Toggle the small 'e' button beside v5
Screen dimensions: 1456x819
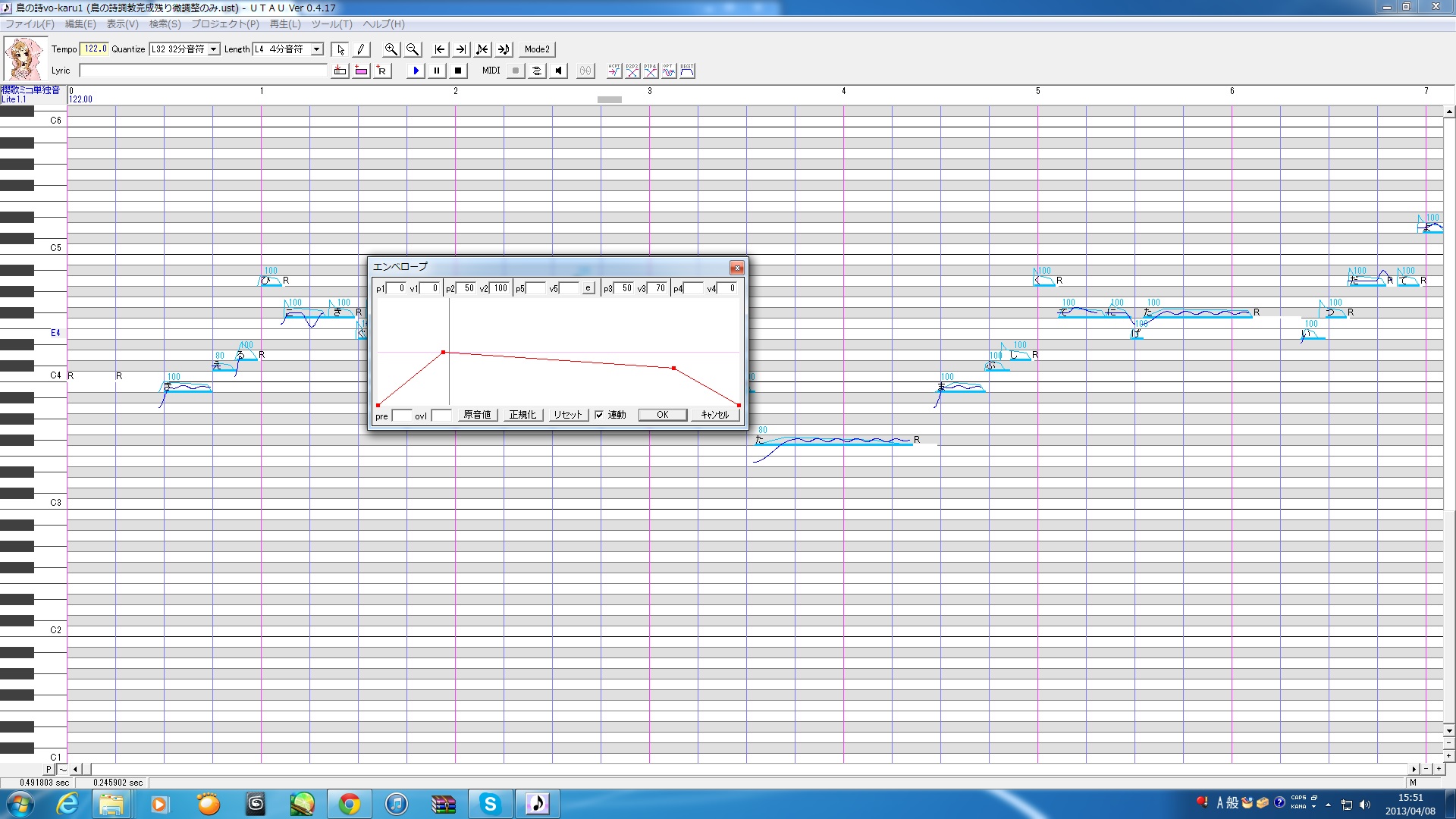tap(588, 288)
